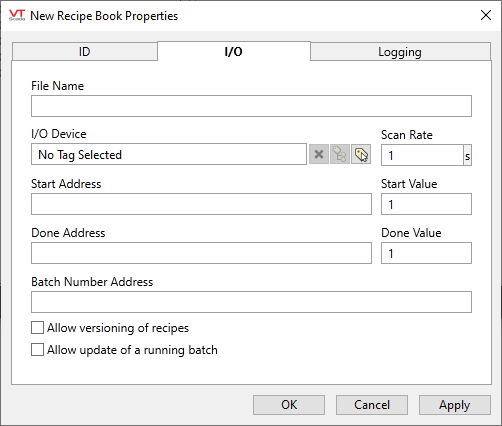
Task: Confirm settings with the OK button
Action: tap(289, 405)
